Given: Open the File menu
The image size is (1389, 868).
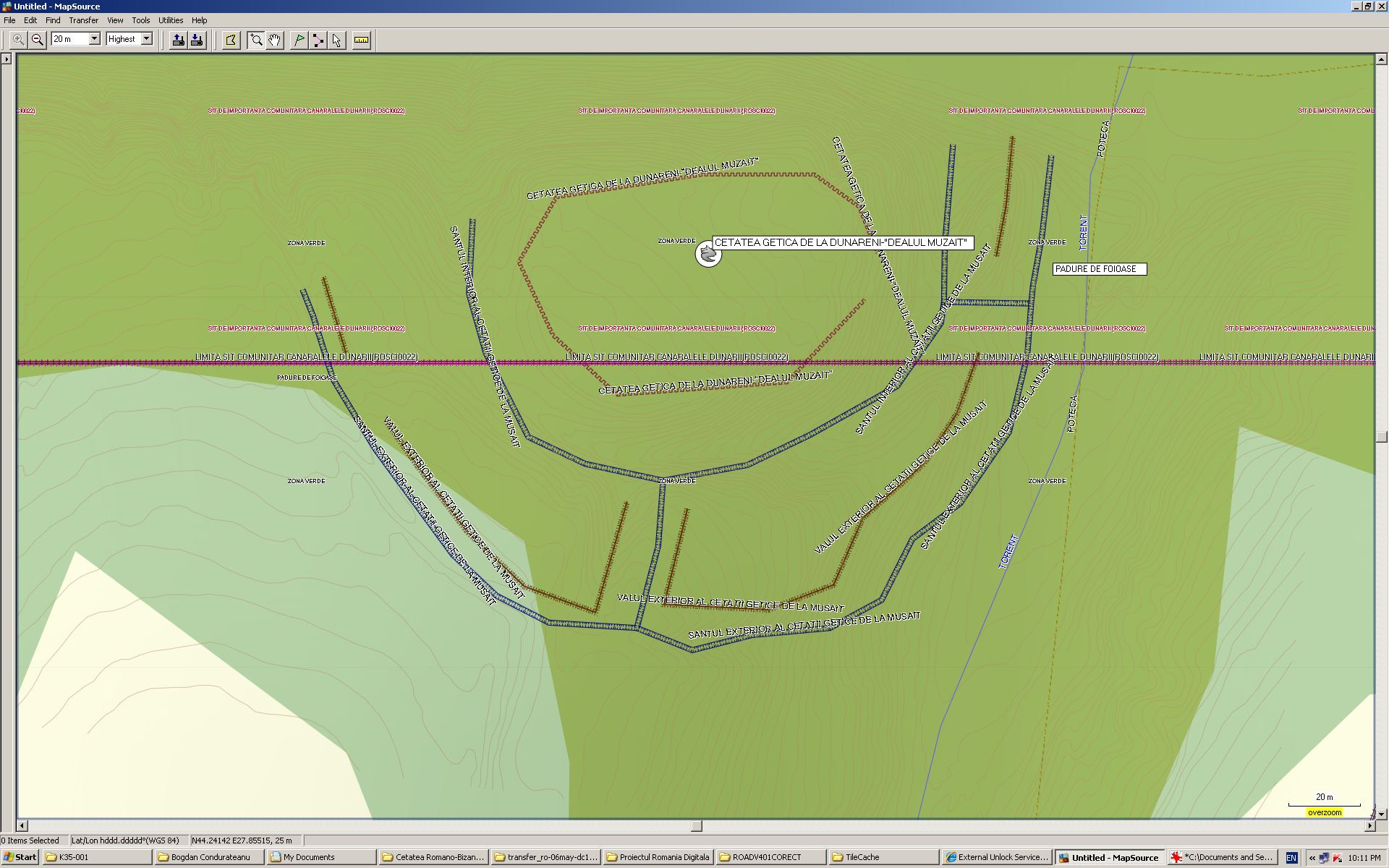Looking at the screenshot, I should [x=9, y=20].
